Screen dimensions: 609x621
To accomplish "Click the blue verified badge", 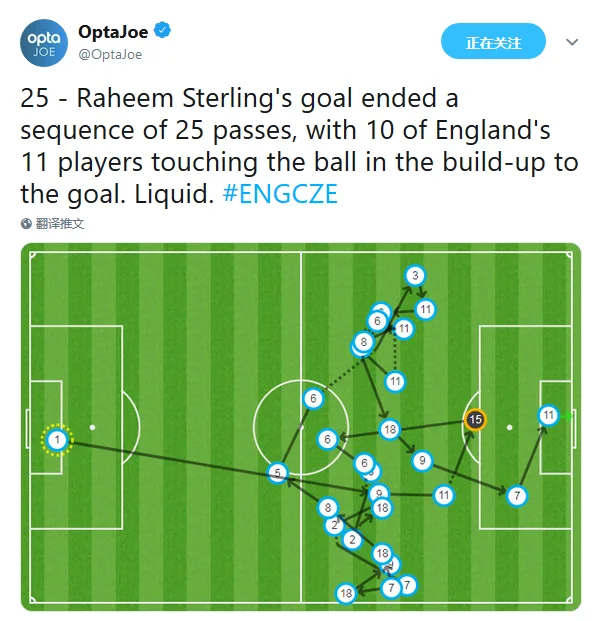I will click(162, 30).
